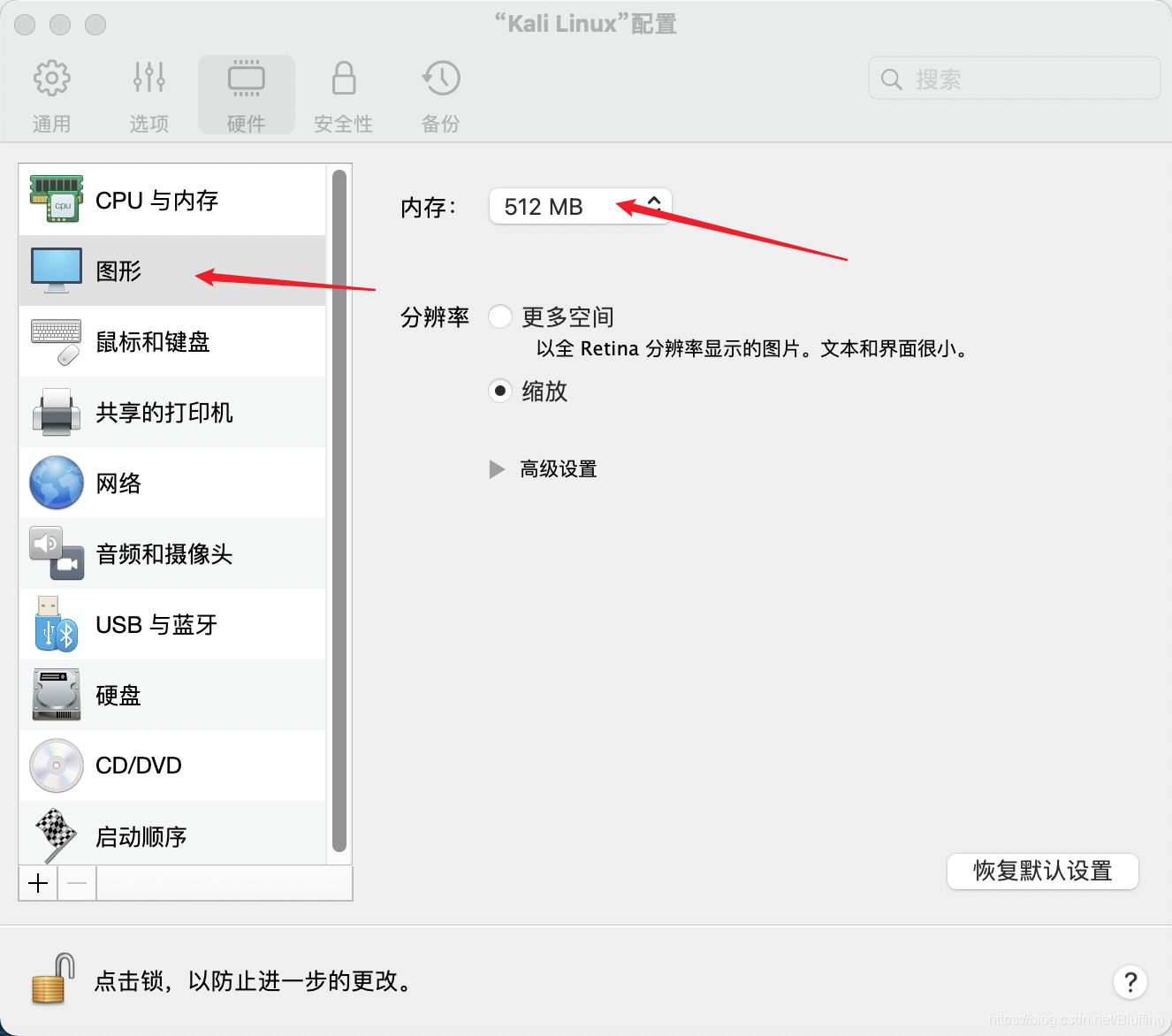Click the 点击锁,以防止进一步的更改 text

[x=254, y=981]
